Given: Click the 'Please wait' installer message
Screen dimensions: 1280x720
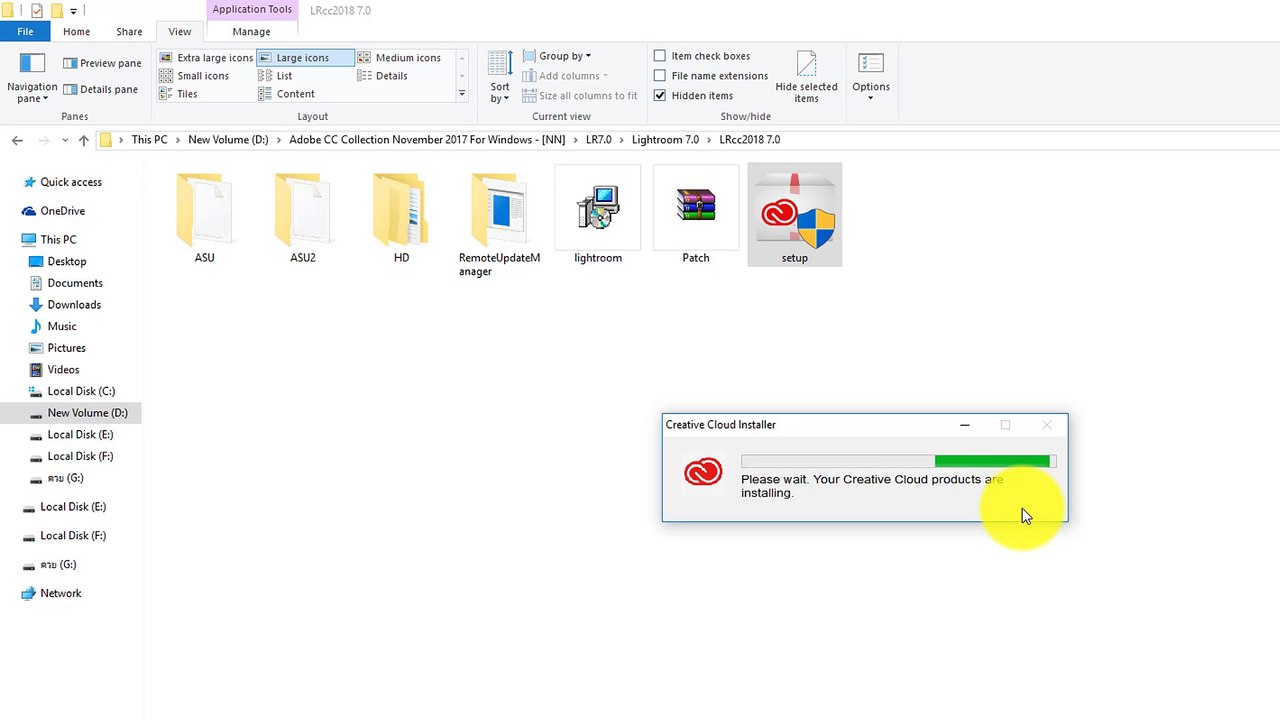Looking at the screenshot, I should [x=872, y=486].
